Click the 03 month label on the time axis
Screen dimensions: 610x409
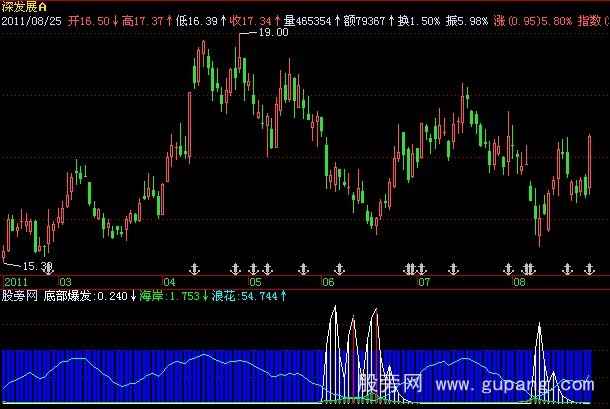[x=65, y=282]
